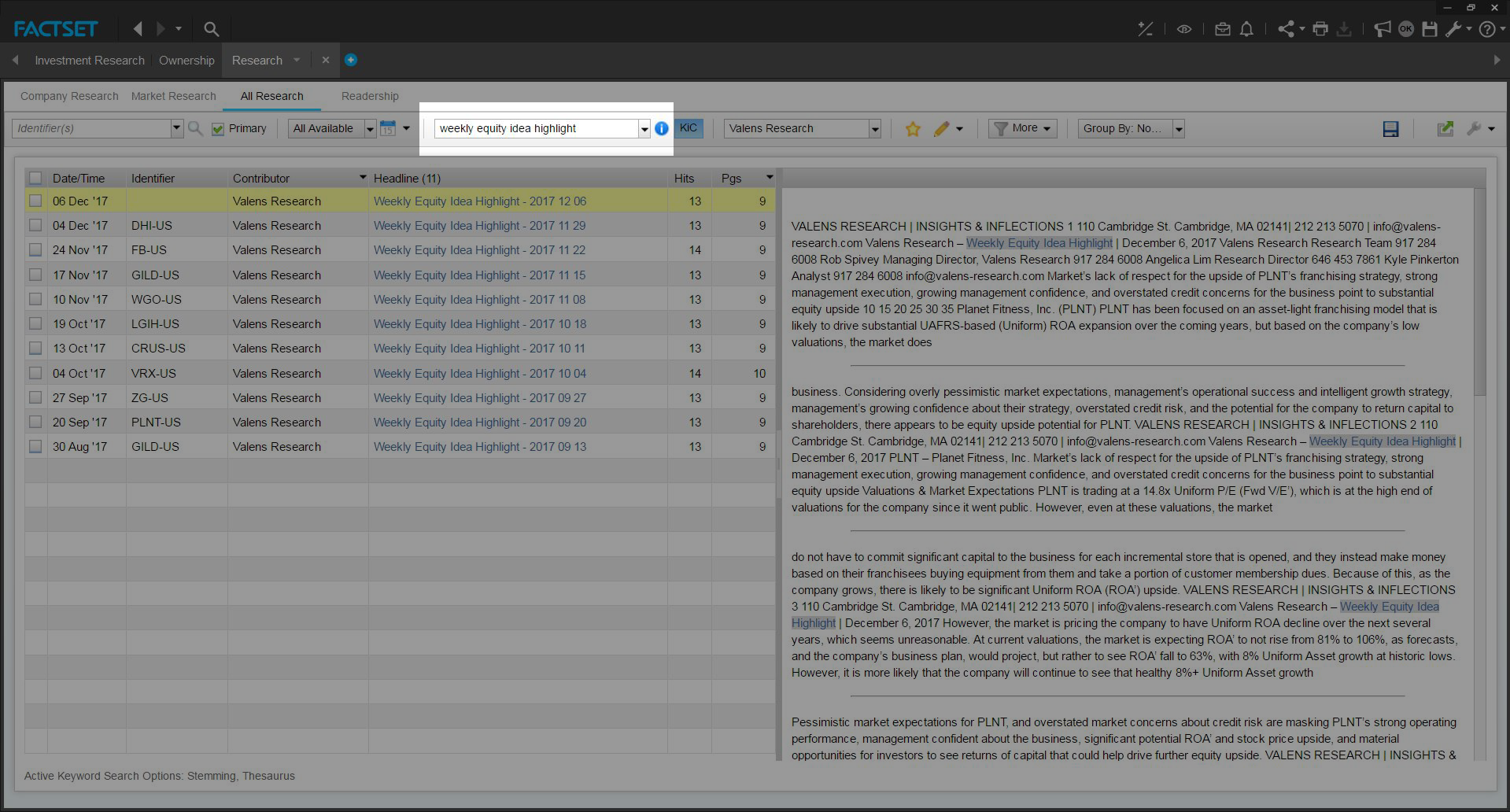1510x812 pixels.
Task: Click the keyword search input field
Action: (x=536, y=128)
